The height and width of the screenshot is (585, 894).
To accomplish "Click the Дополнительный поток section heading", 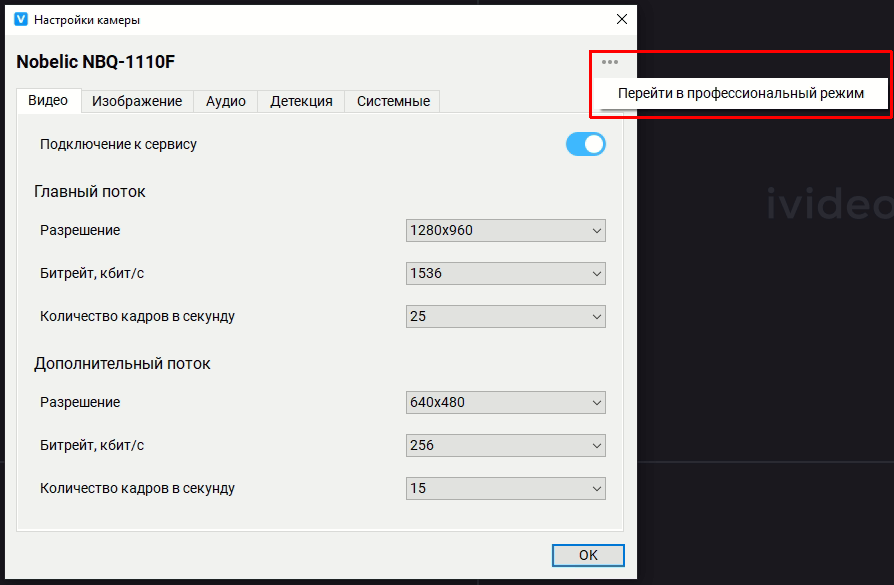I will point(122,364).
